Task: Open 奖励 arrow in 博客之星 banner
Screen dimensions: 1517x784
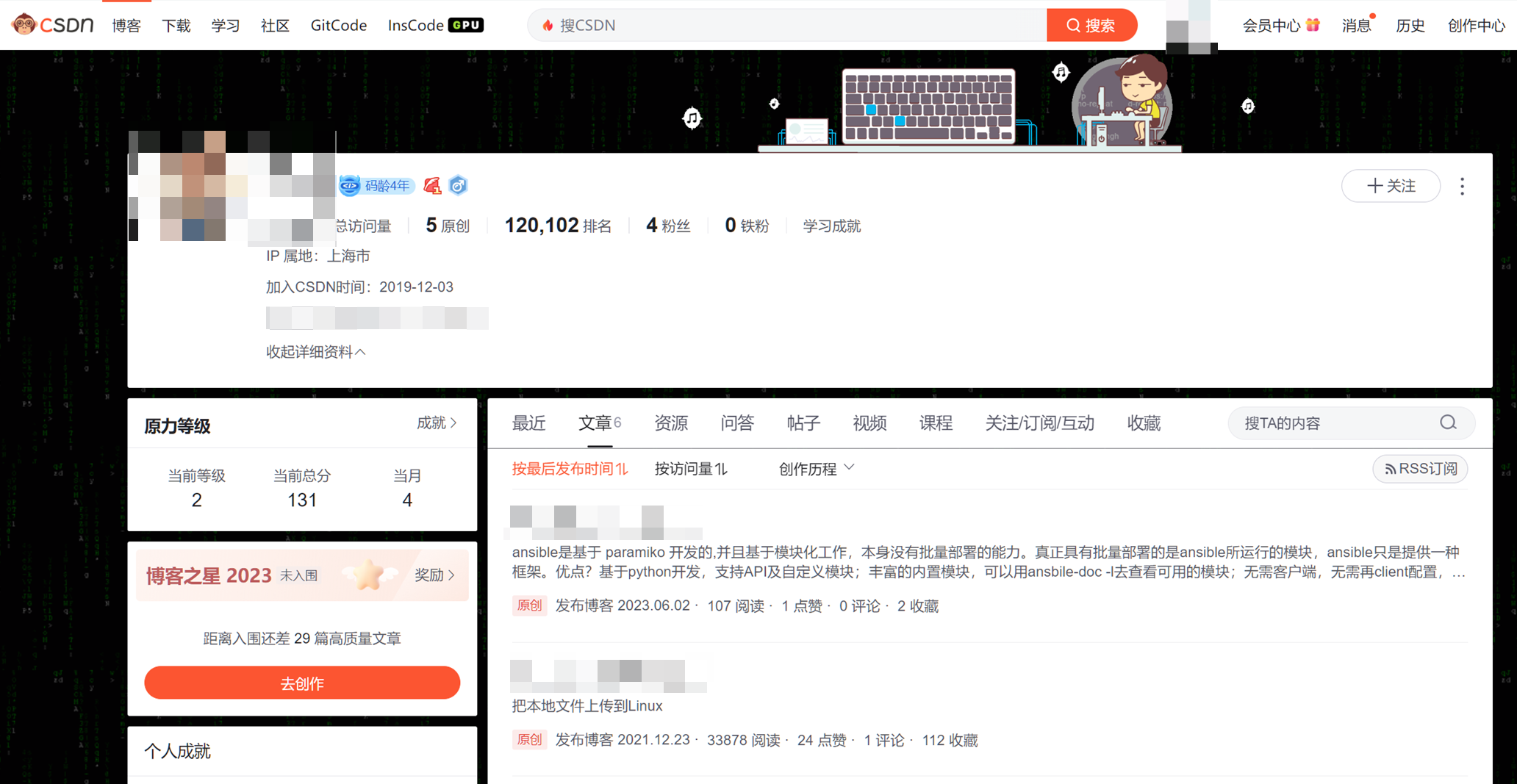Action: [x=434, y=575]
